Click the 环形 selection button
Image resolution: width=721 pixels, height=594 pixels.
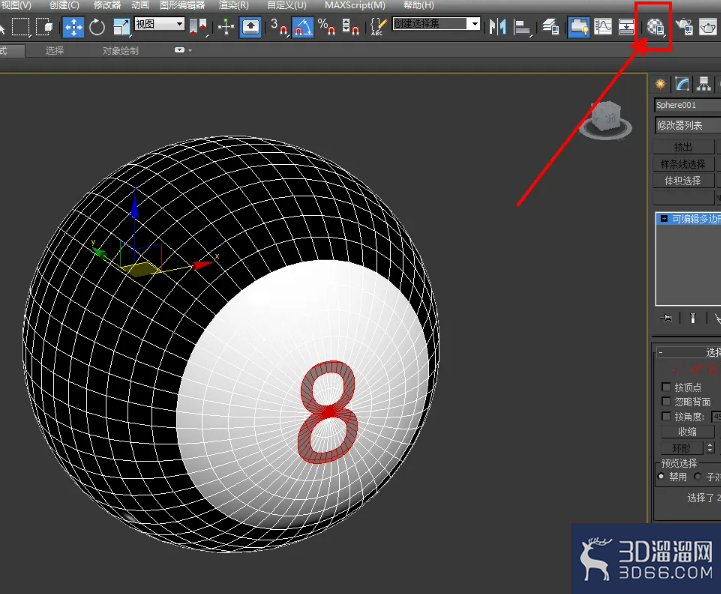coord(681,447)
